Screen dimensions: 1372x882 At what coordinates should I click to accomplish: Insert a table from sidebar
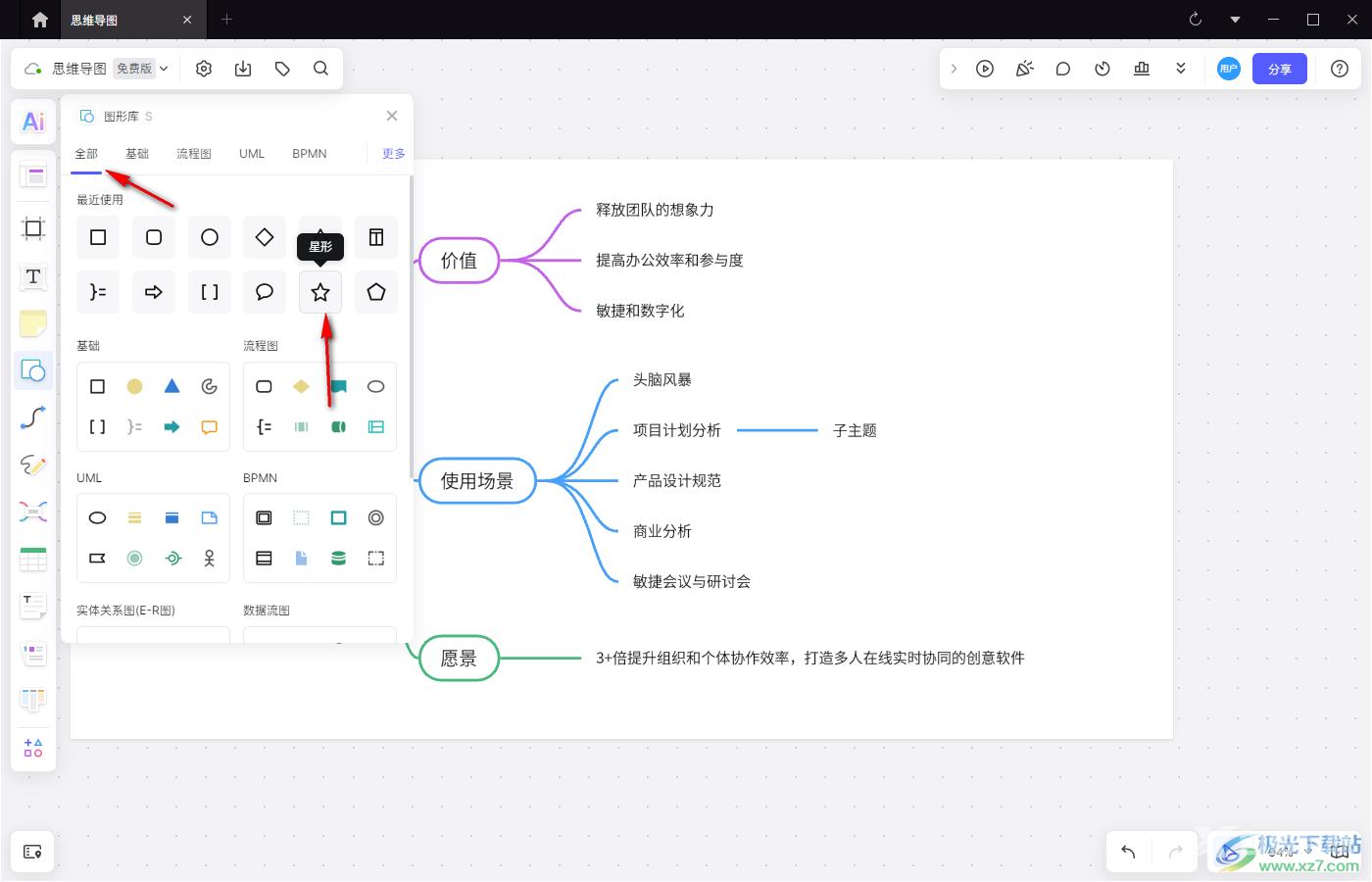(33, 559)
